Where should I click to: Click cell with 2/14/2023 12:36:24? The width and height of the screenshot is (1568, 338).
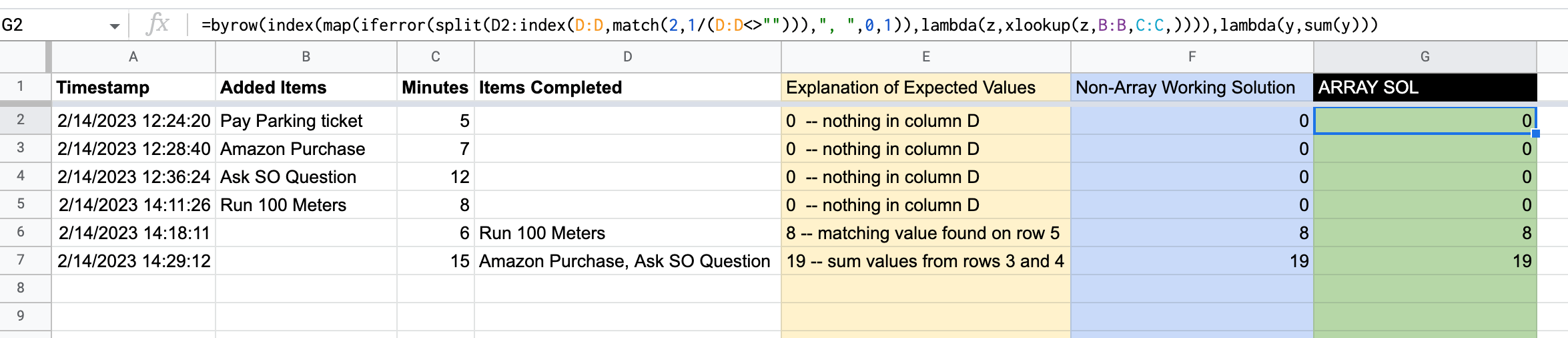[133, 177]
